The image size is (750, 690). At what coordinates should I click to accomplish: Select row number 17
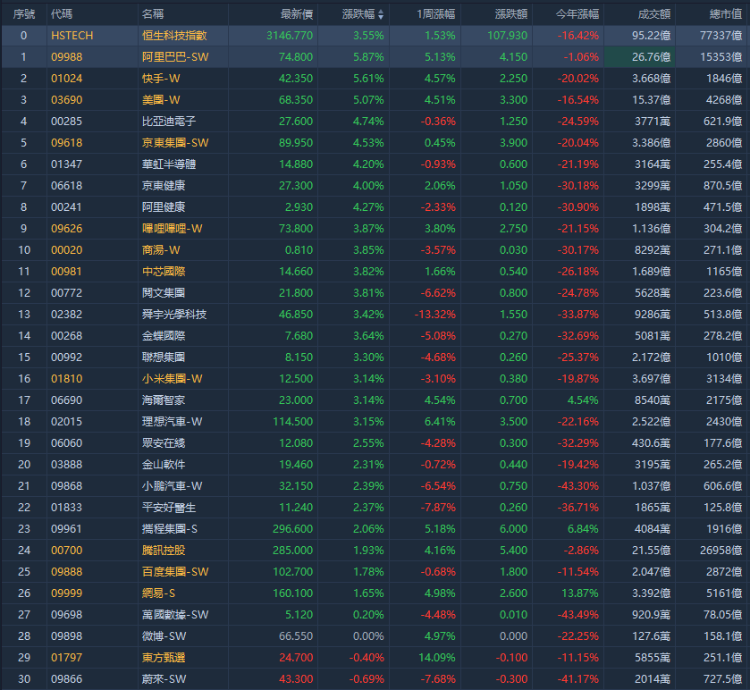coord(24,400)
